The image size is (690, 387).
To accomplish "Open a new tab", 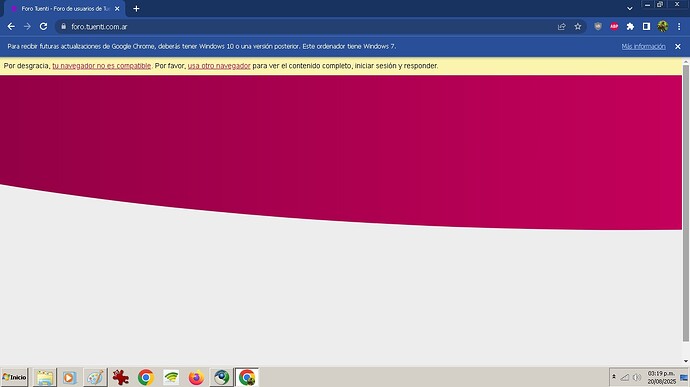I will pyautogui.click(x=136, y=8).
